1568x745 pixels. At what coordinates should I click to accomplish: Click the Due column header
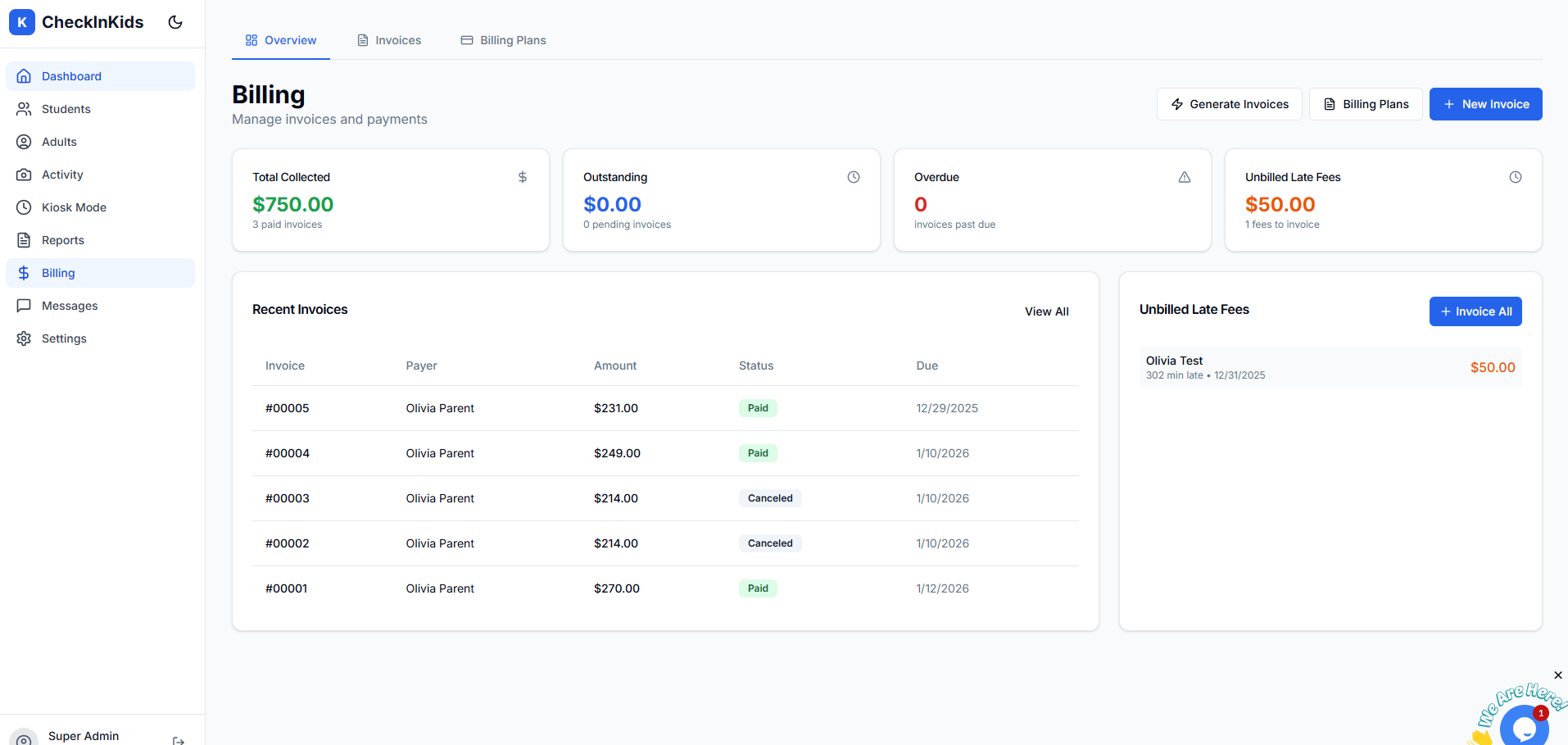click(x=927, y=366)
